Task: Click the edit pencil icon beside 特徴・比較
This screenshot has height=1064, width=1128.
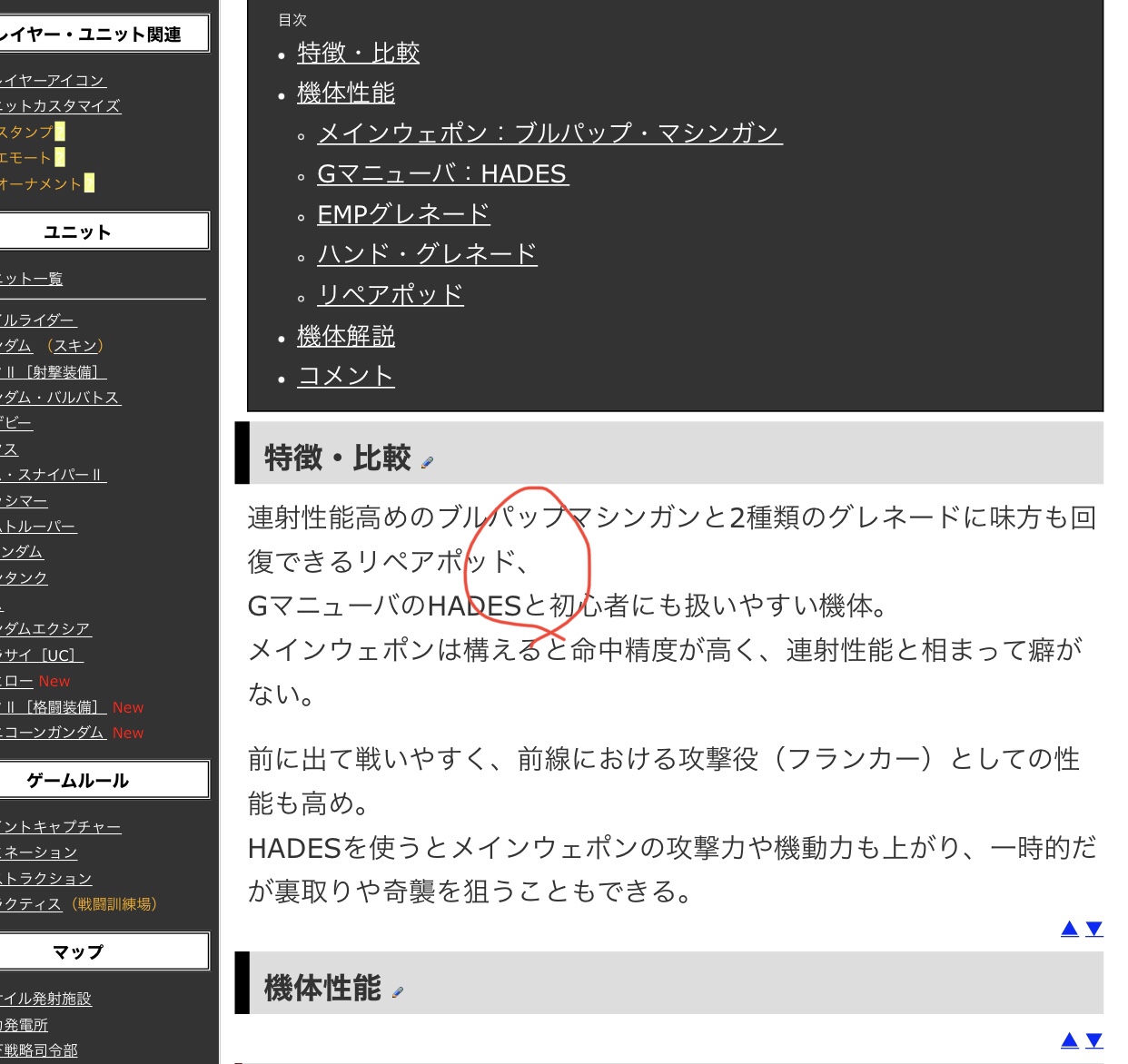Action: coord(427,463)
